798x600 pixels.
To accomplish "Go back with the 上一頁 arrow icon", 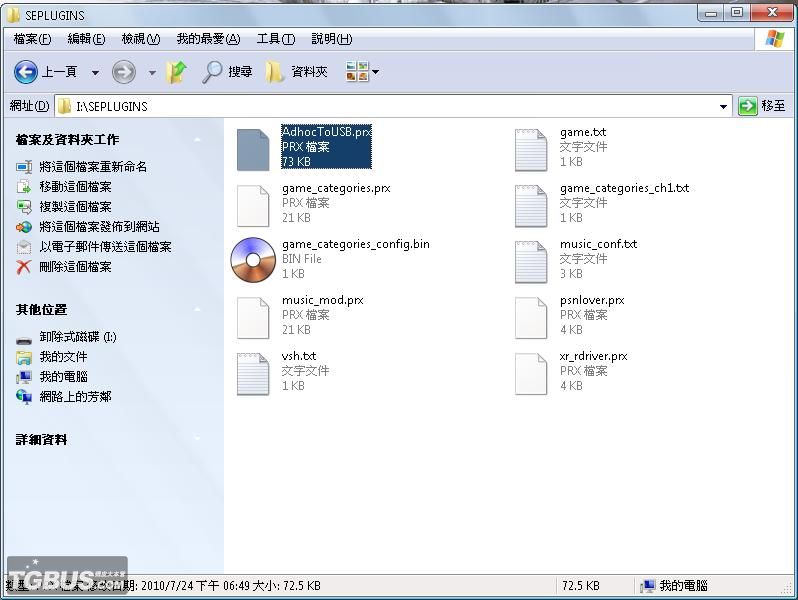I will (25, 72).
